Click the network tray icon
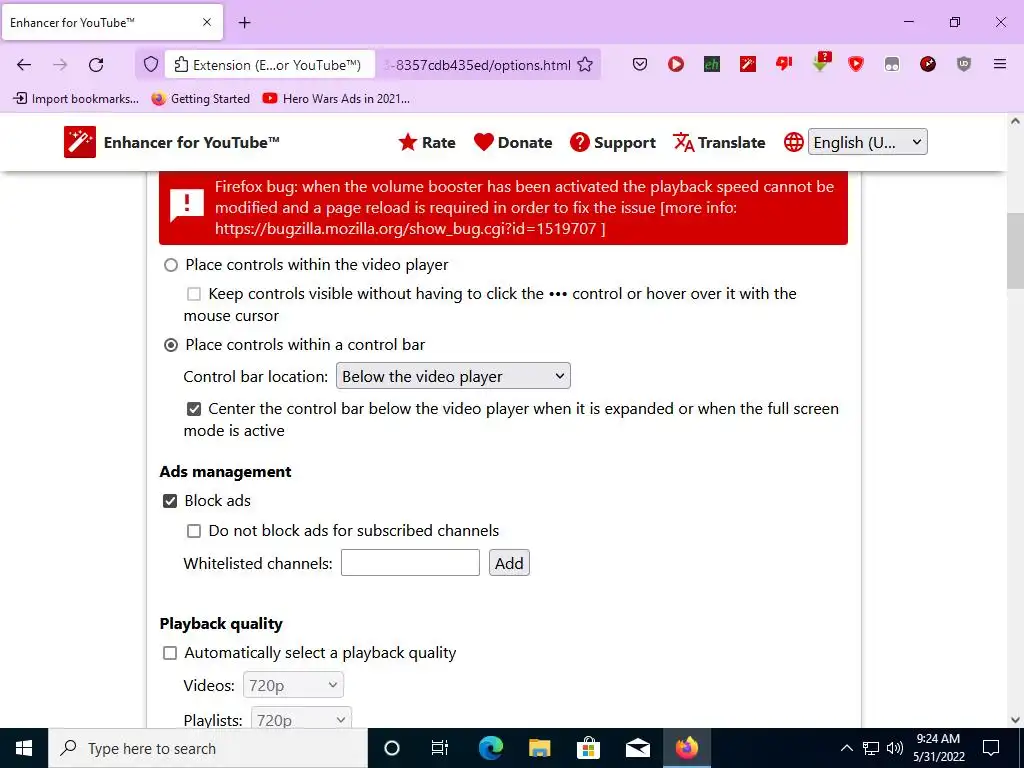1024x768 pixels. (x=871, y=748)
